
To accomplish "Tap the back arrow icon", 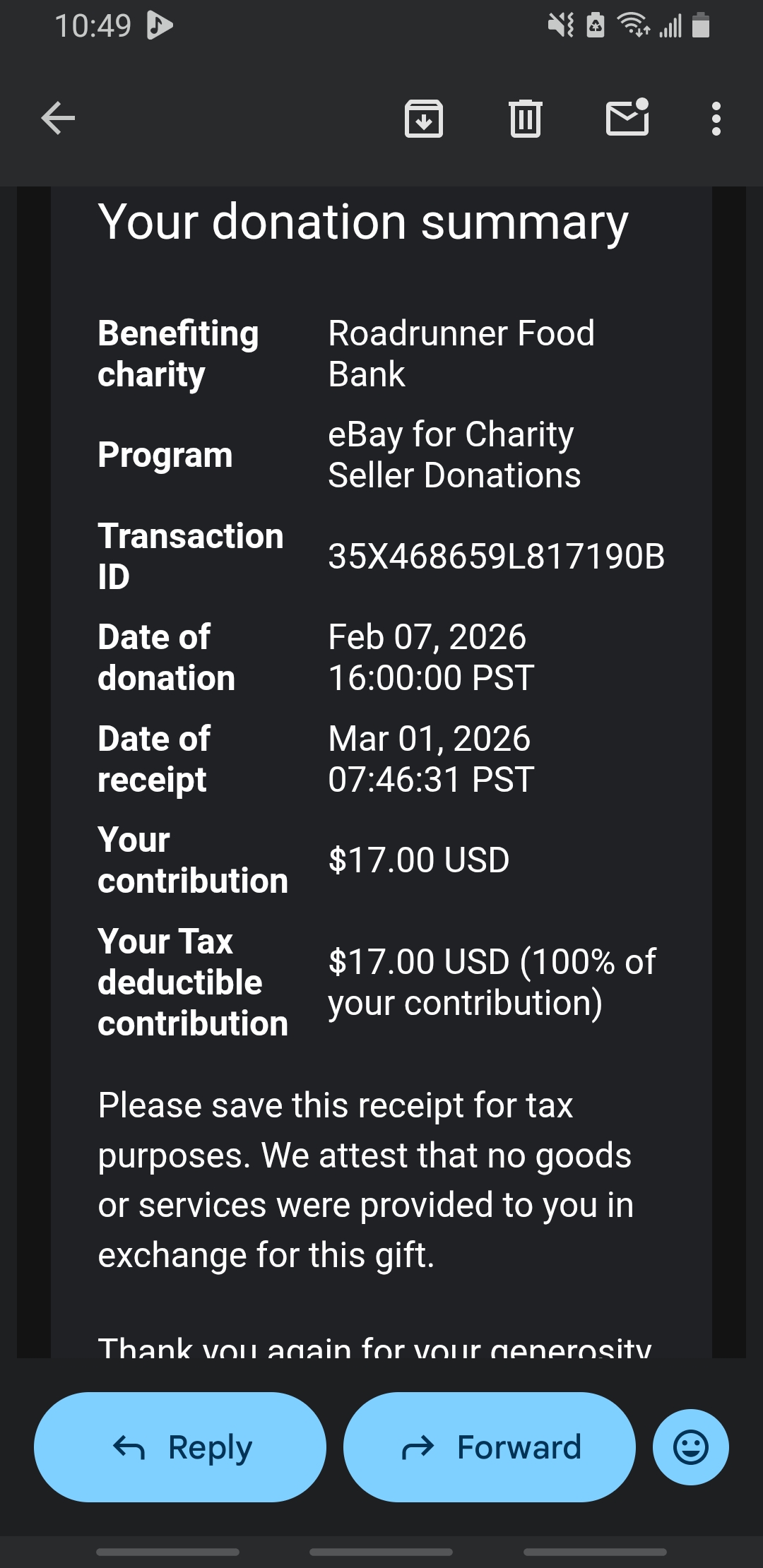I will tap(58, 118).
